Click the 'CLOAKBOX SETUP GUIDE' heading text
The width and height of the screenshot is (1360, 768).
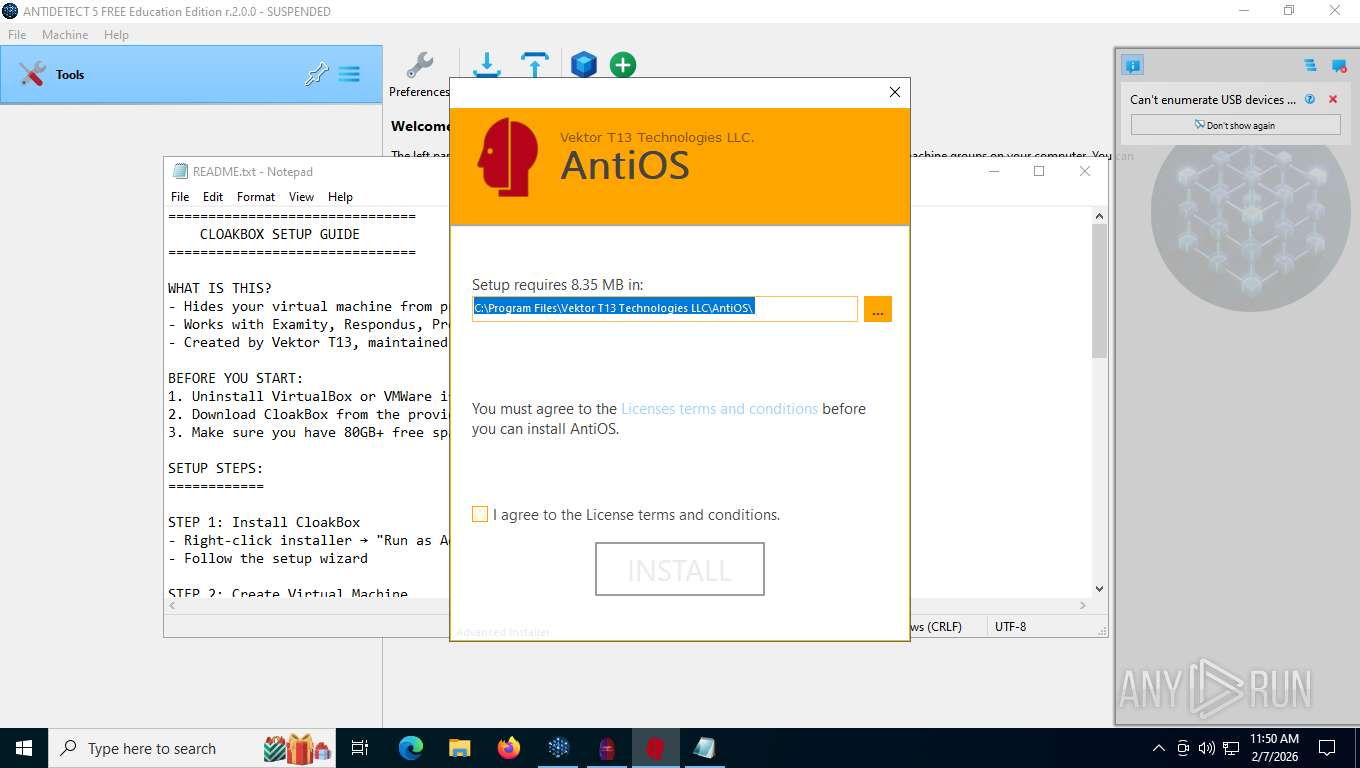coord(280,234)
